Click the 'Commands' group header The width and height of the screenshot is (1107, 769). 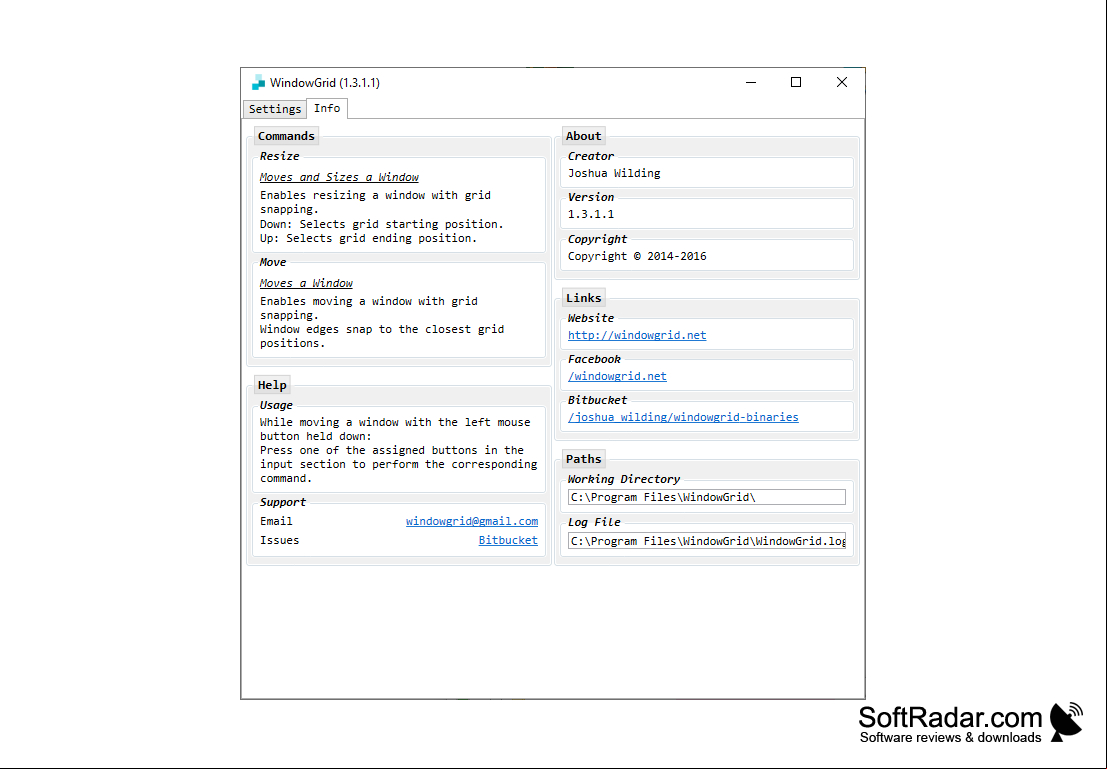pyautogui.click(x=286, y=136)
